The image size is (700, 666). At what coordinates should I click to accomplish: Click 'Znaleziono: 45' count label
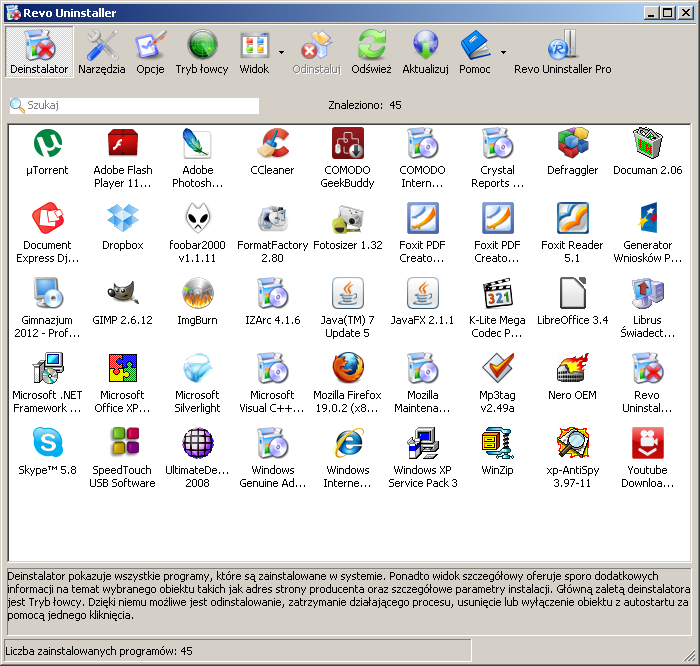[x=365, y=105]
